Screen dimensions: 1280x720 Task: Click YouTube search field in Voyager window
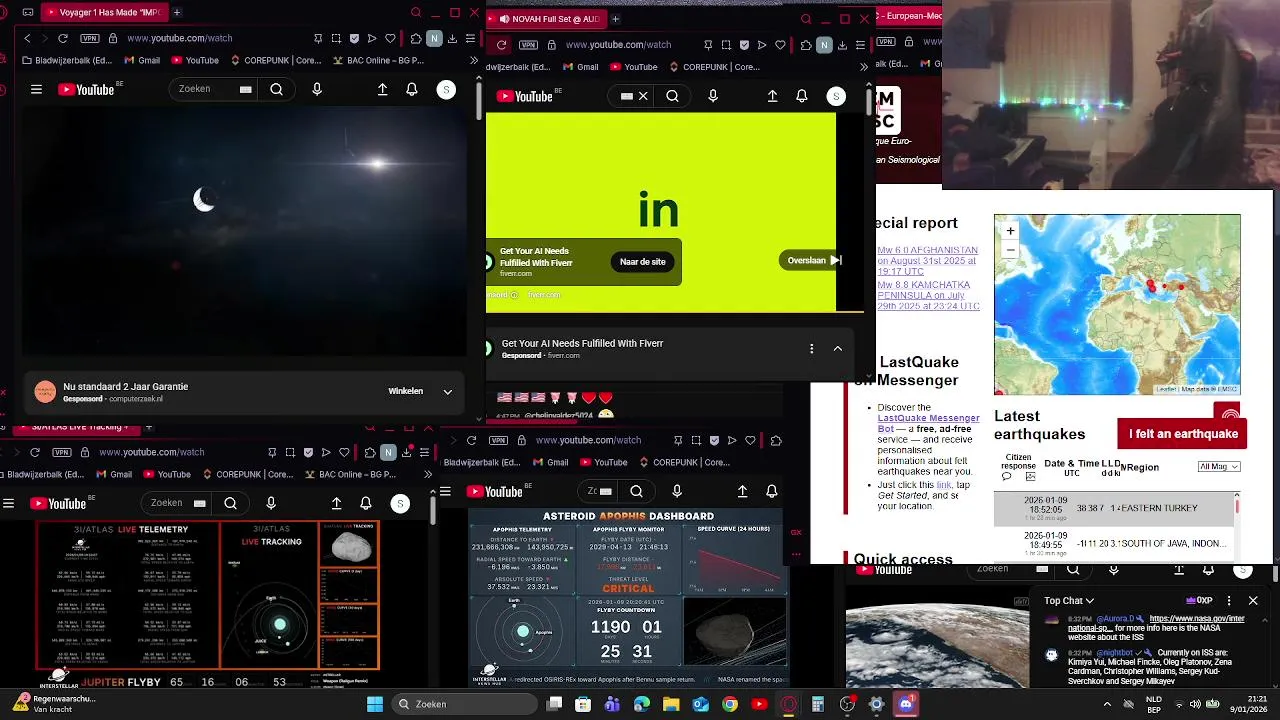pos(215,89)
